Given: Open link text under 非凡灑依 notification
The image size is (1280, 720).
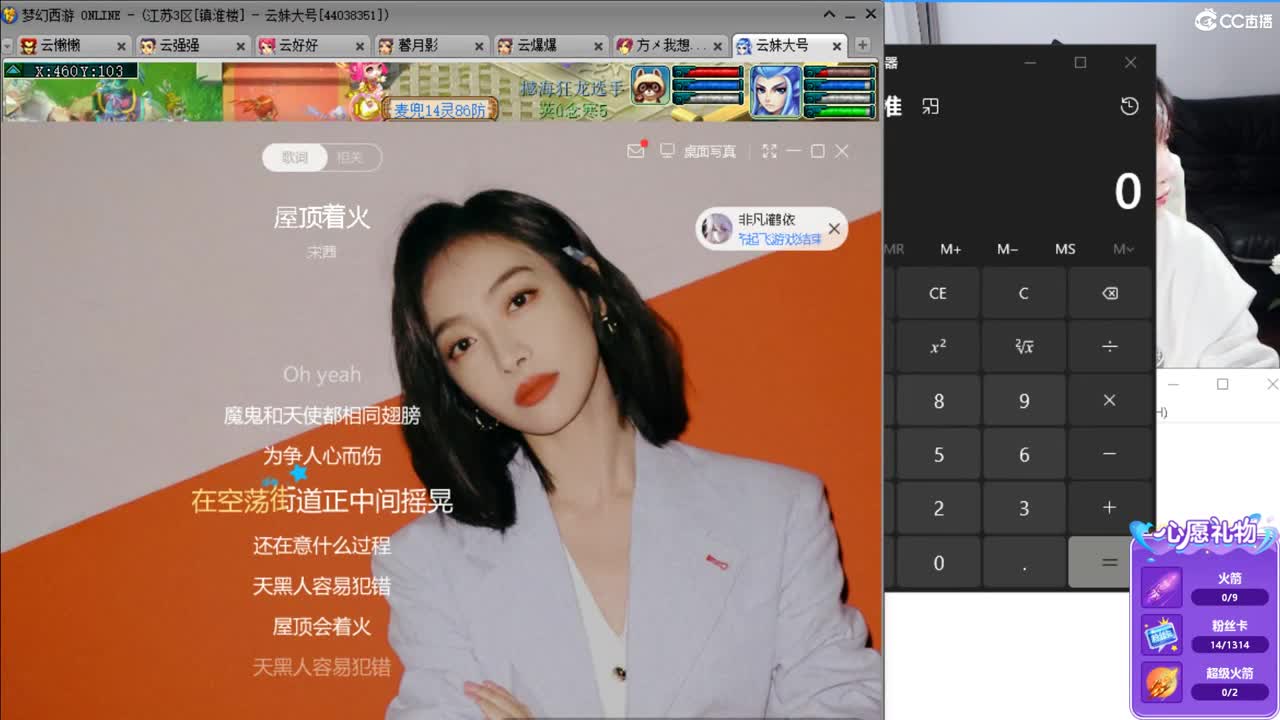Looking at the screenshot, I should click(x=780, y=239).
